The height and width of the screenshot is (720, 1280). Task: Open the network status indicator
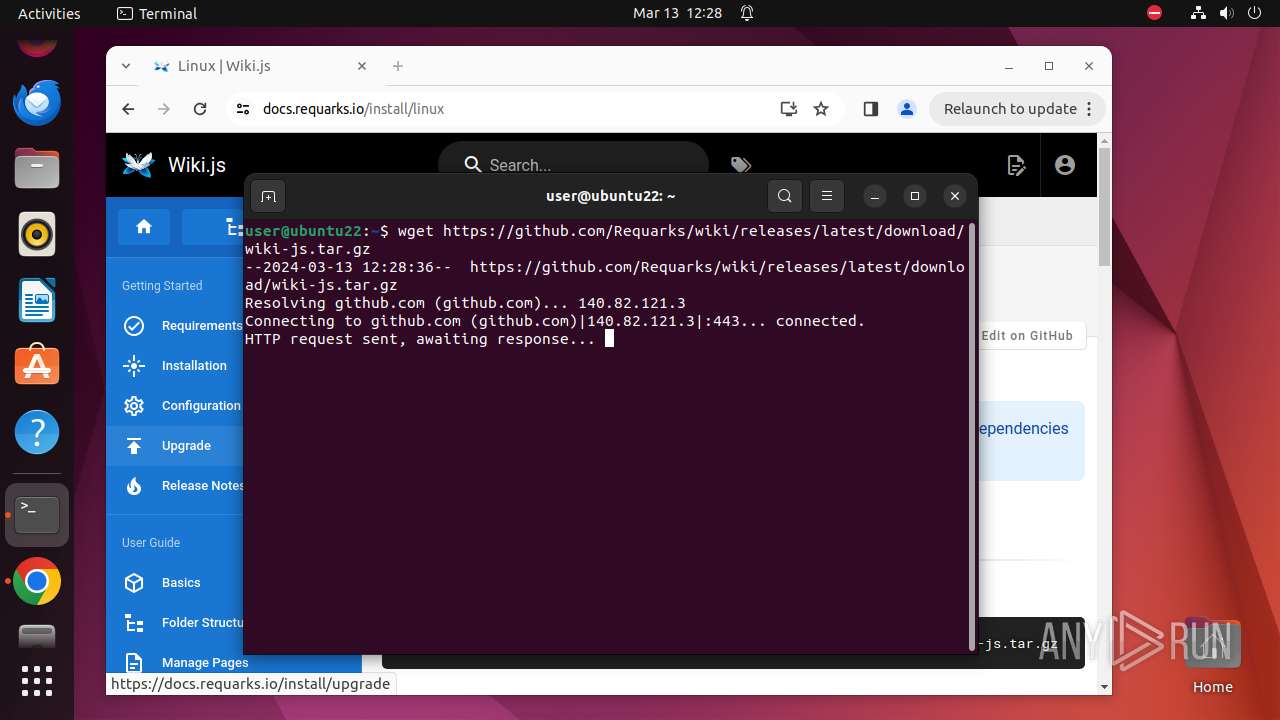1199,14
